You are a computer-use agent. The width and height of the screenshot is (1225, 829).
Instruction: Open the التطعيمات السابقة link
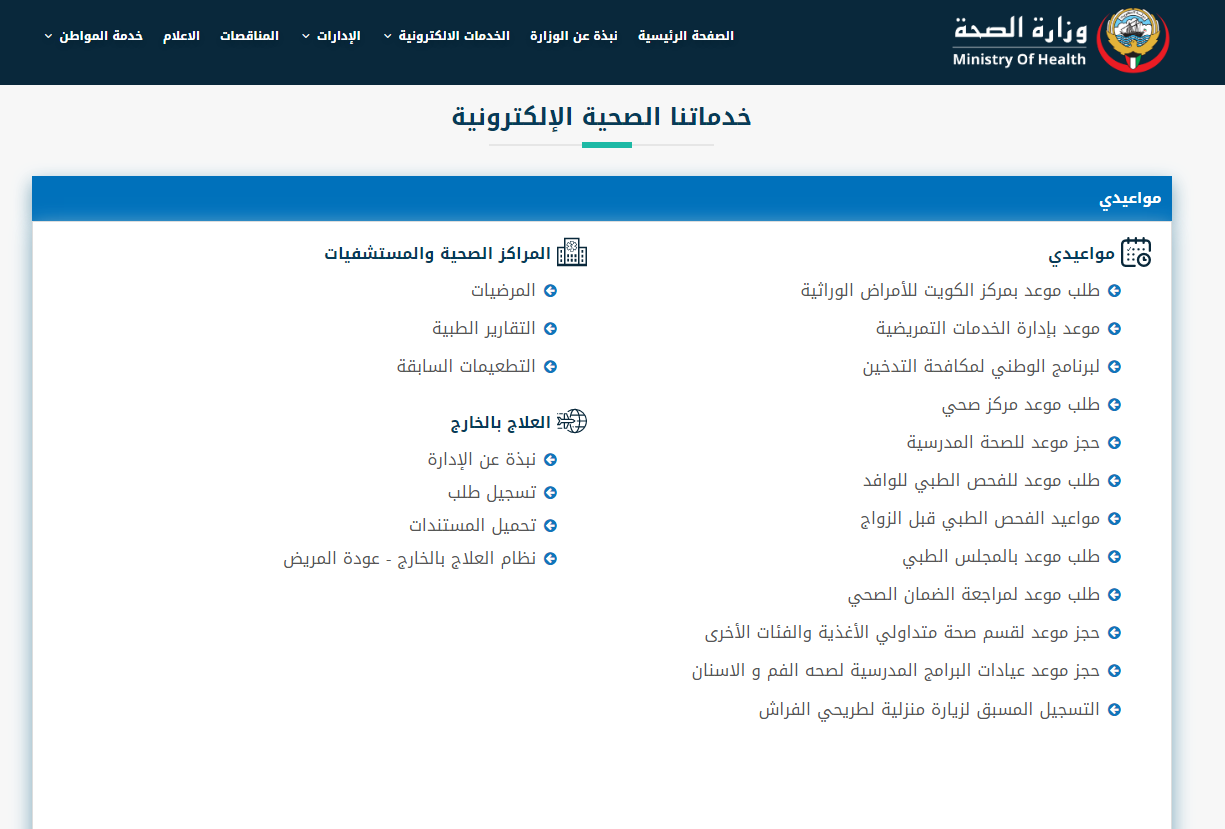click(x=466, y=367)
